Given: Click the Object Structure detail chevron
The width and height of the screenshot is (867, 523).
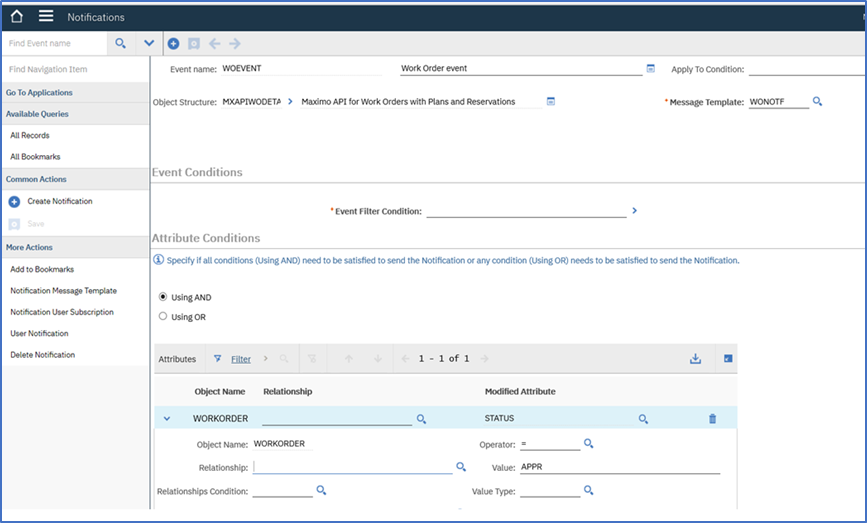Looking at the screenshot, I should [x=290, y=101].
